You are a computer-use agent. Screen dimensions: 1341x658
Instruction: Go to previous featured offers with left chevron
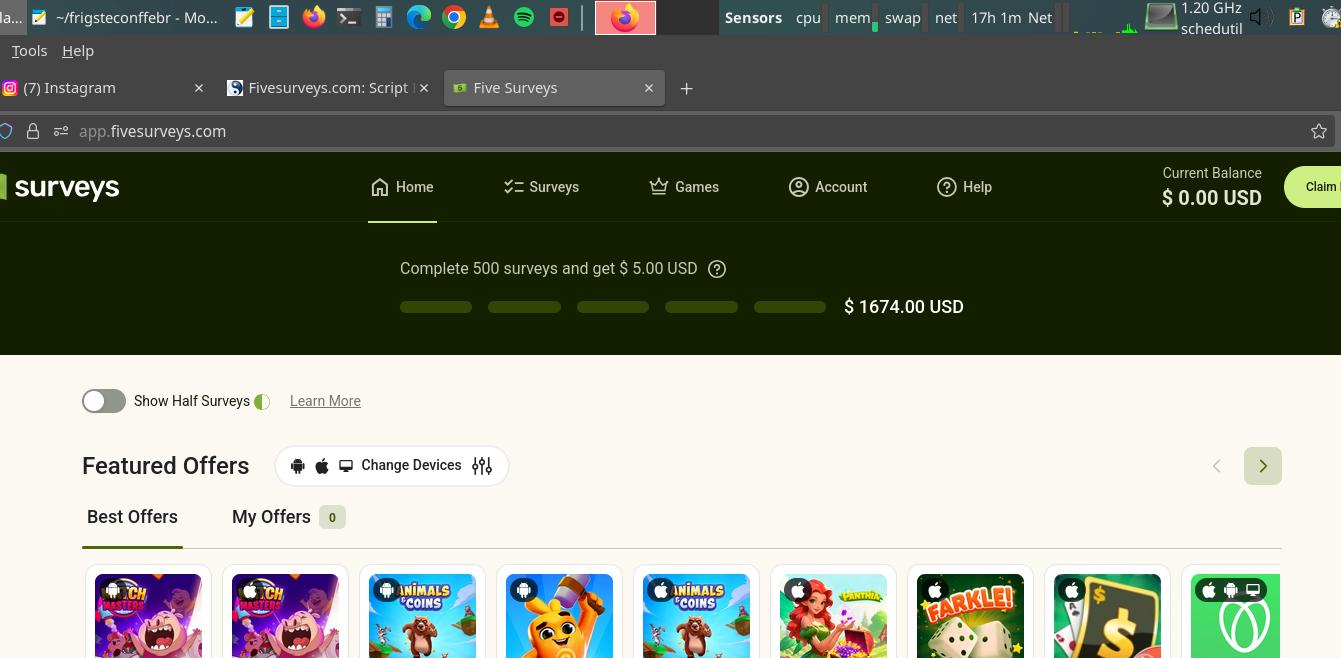pos(1217,466)
